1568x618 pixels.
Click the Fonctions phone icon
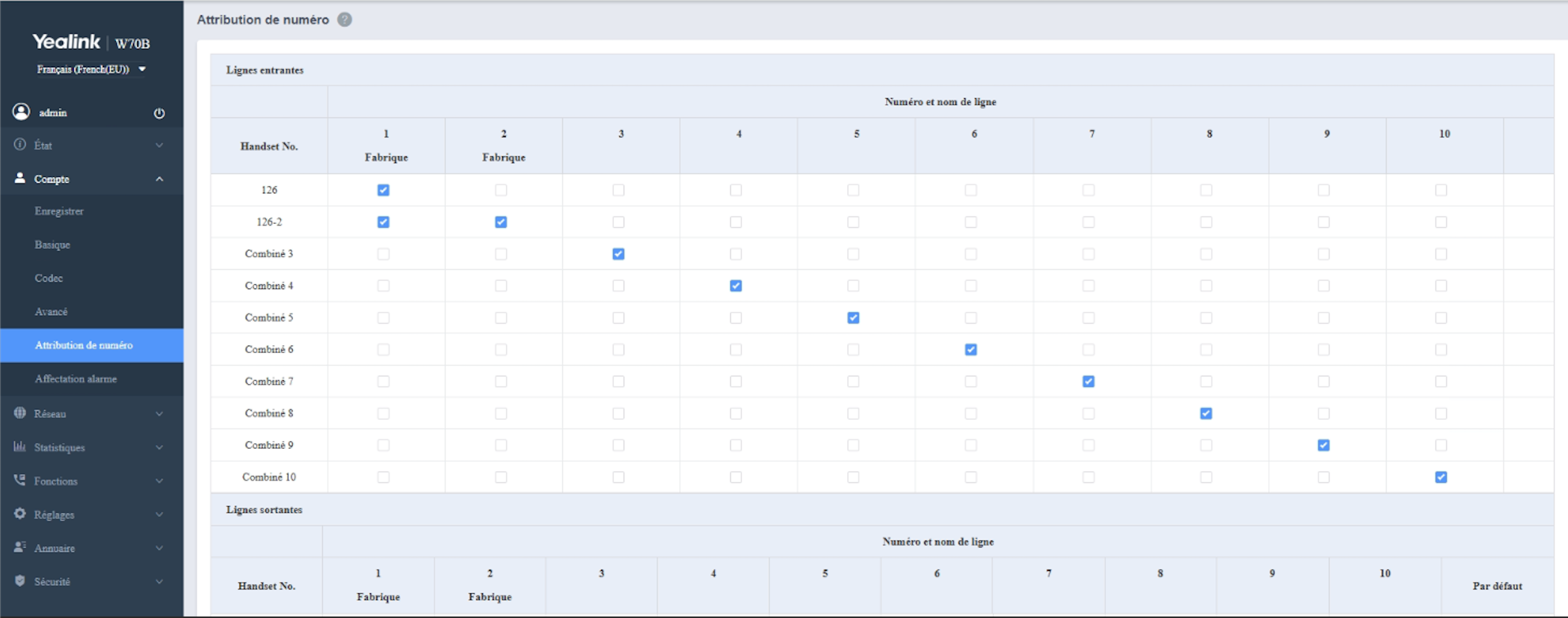click(x=20, y=480)
